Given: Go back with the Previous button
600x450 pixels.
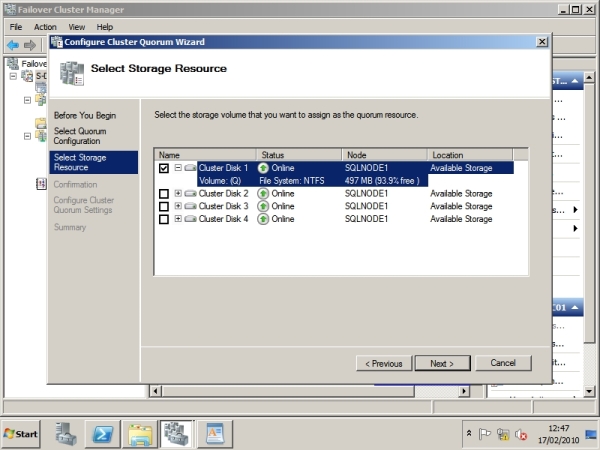Looking at the screenshot, I should pyautogui.click(x=384, y=363).
